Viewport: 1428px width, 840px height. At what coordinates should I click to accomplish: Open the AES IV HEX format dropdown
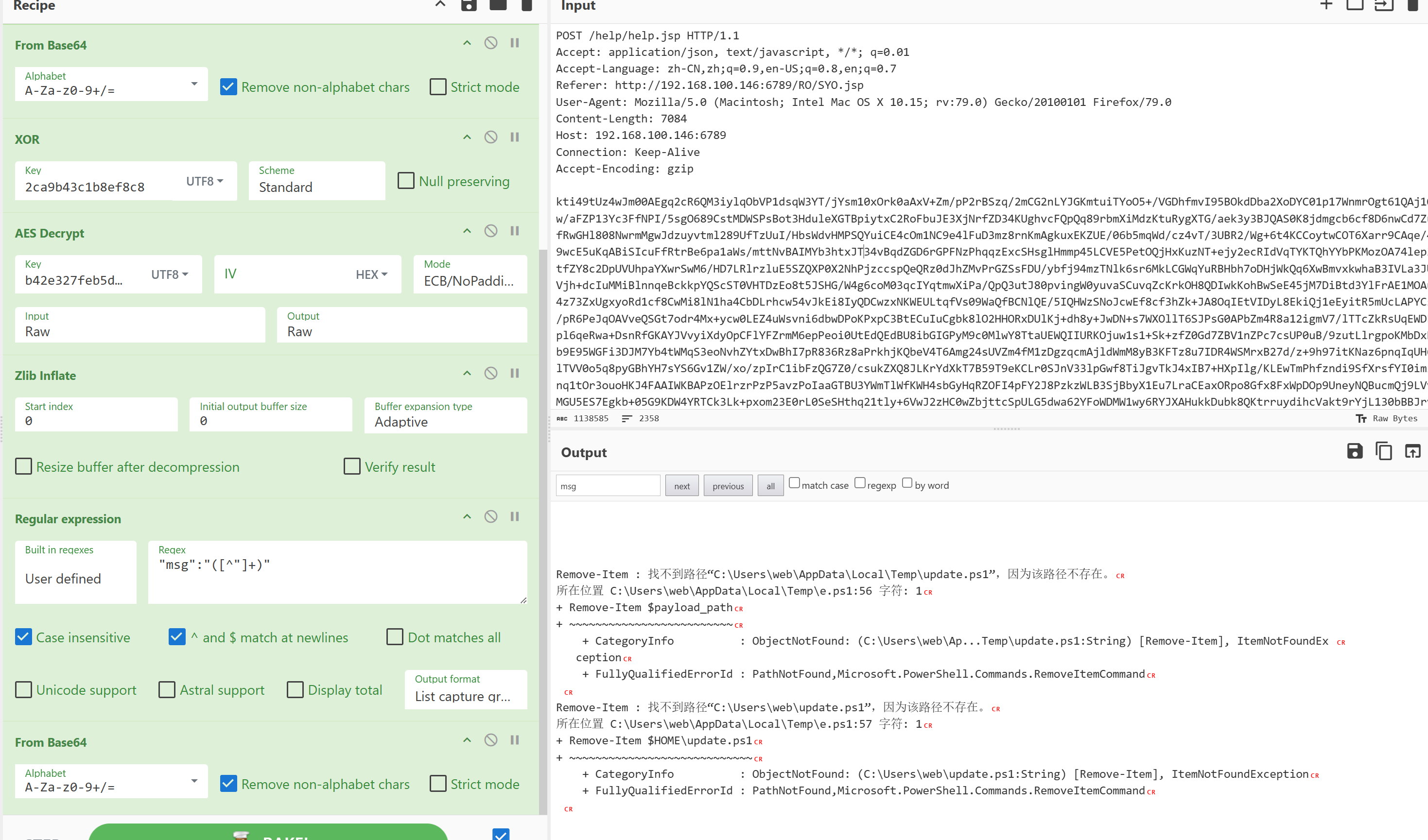[x=371, y=274]
